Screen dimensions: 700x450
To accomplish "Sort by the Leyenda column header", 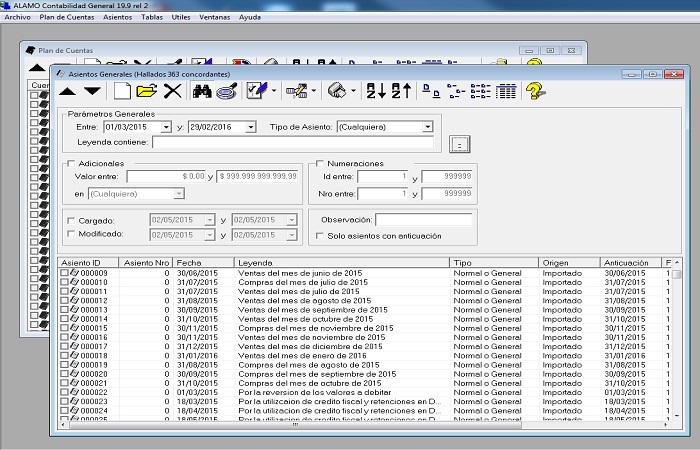I will click(342, 262).
